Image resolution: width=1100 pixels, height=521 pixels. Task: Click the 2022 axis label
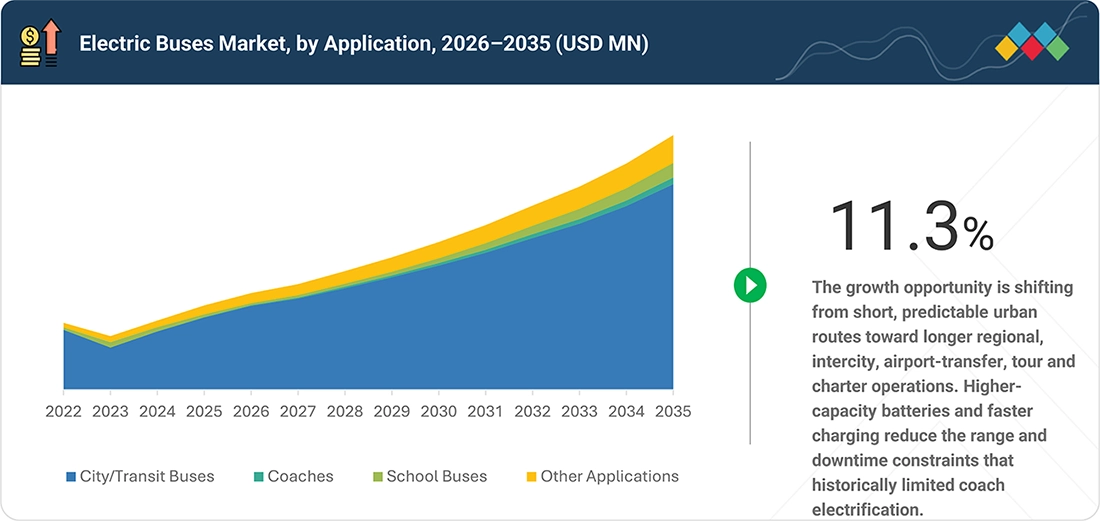pyautogui.click(x=64, y=412)
